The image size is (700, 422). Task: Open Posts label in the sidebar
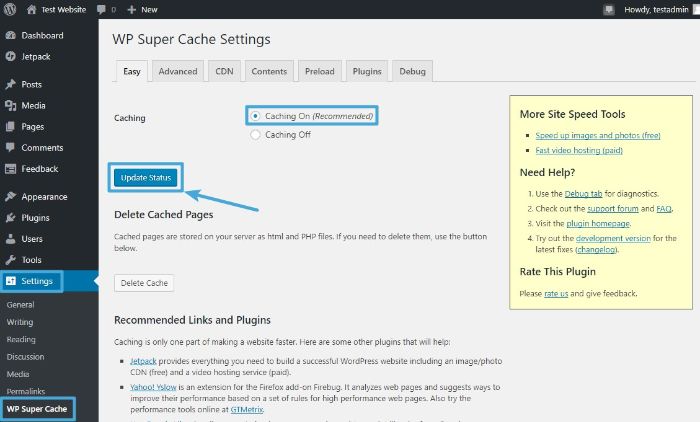[x=31, y=84]
